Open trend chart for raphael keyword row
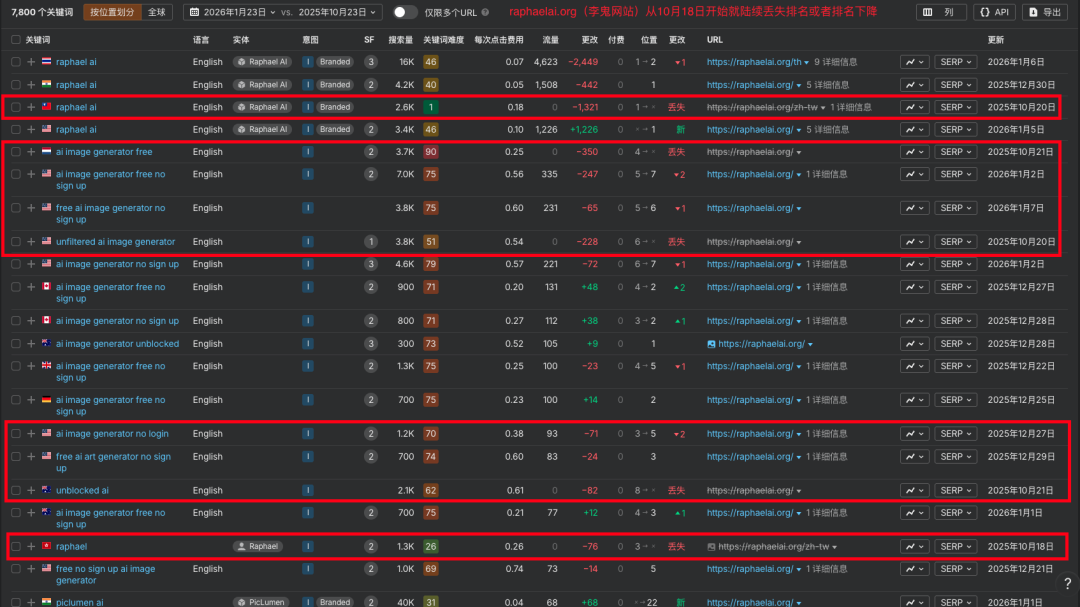This screenshot has width=1080, height=607. [x=914, y=546]
